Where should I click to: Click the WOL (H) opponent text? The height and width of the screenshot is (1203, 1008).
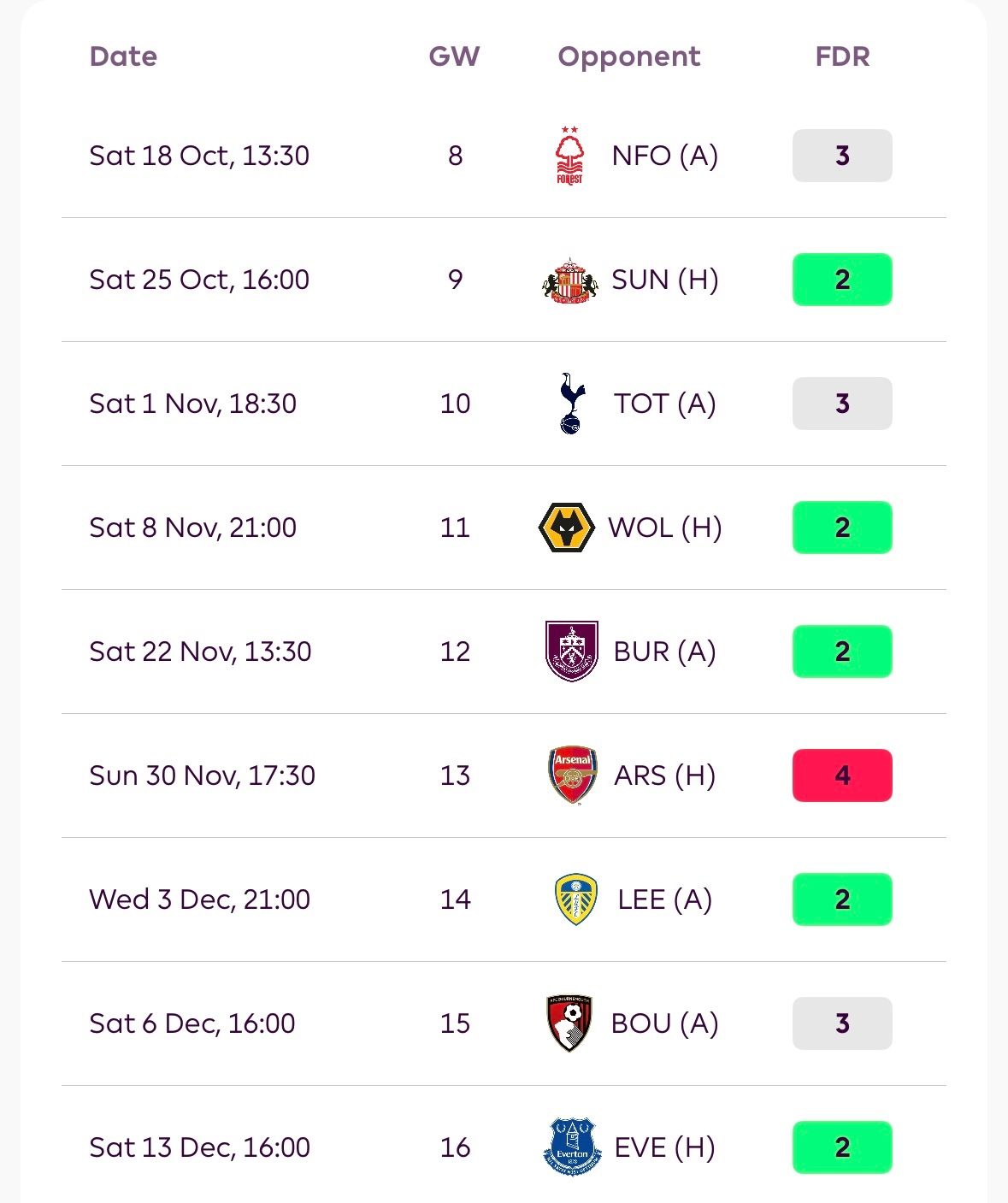pyautogui.click(x=664, y=528)
